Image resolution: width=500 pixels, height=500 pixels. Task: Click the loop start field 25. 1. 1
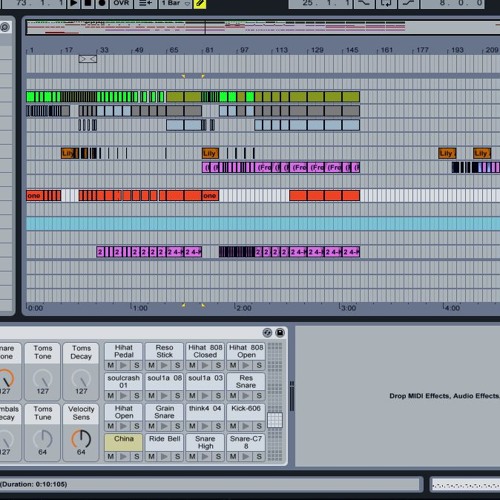click(x=321, y=3)
